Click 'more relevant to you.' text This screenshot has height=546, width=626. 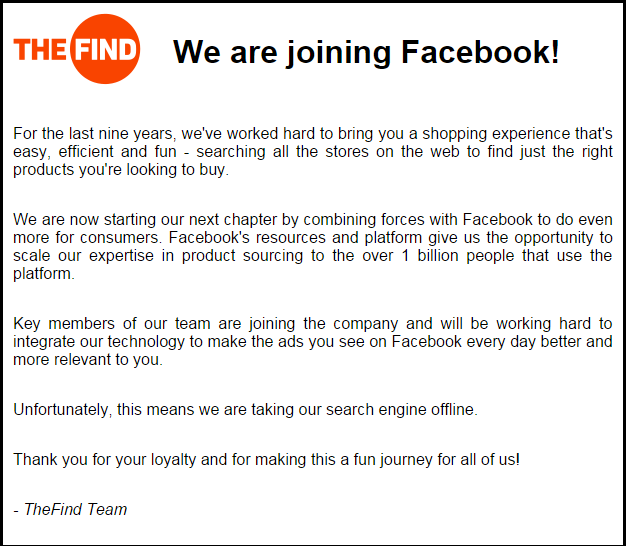coord(88,360)
